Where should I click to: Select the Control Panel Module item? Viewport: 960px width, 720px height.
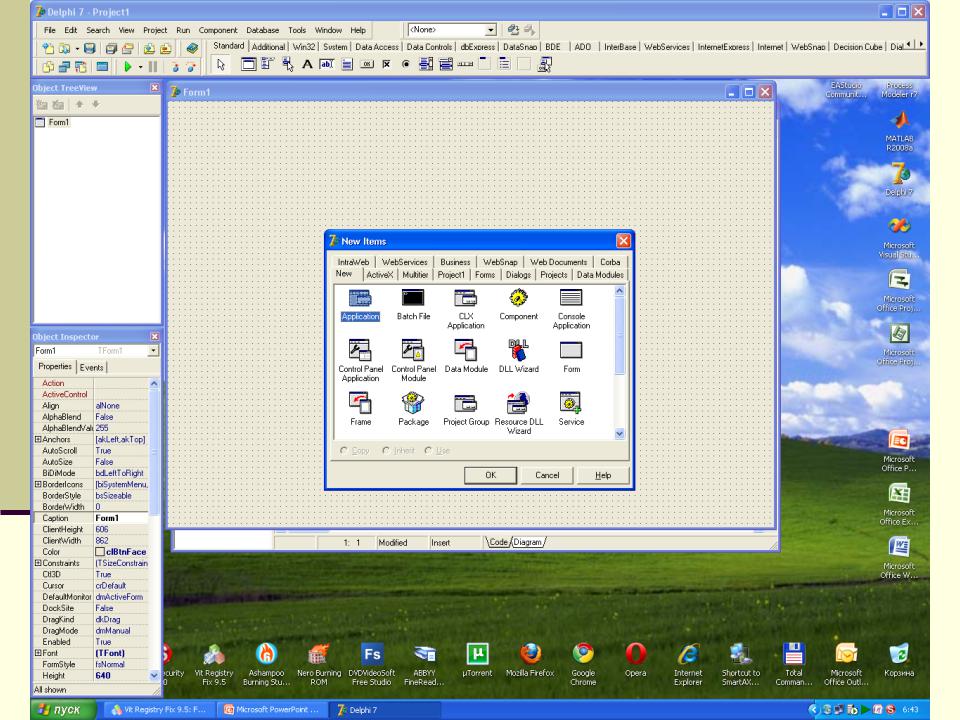click(x=413, y=362)
